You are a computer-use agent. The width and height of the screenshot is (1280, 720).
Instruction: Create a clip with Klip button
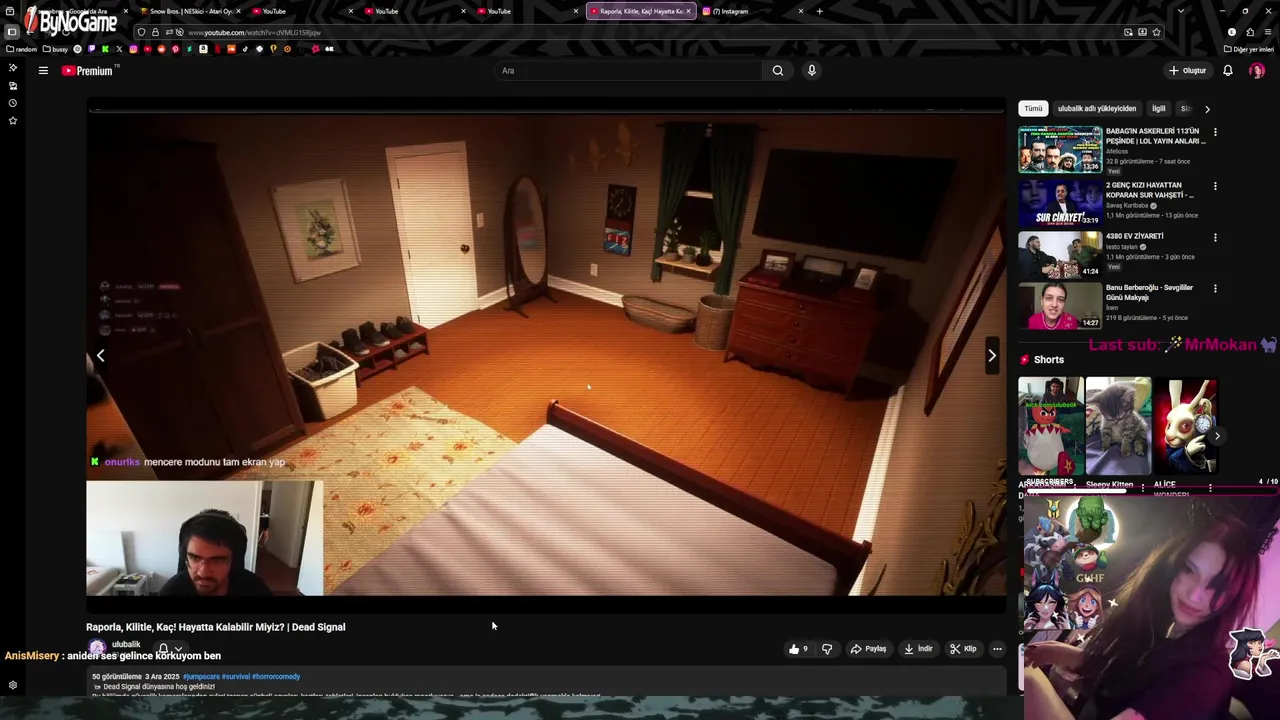click(x=963, y=649)
